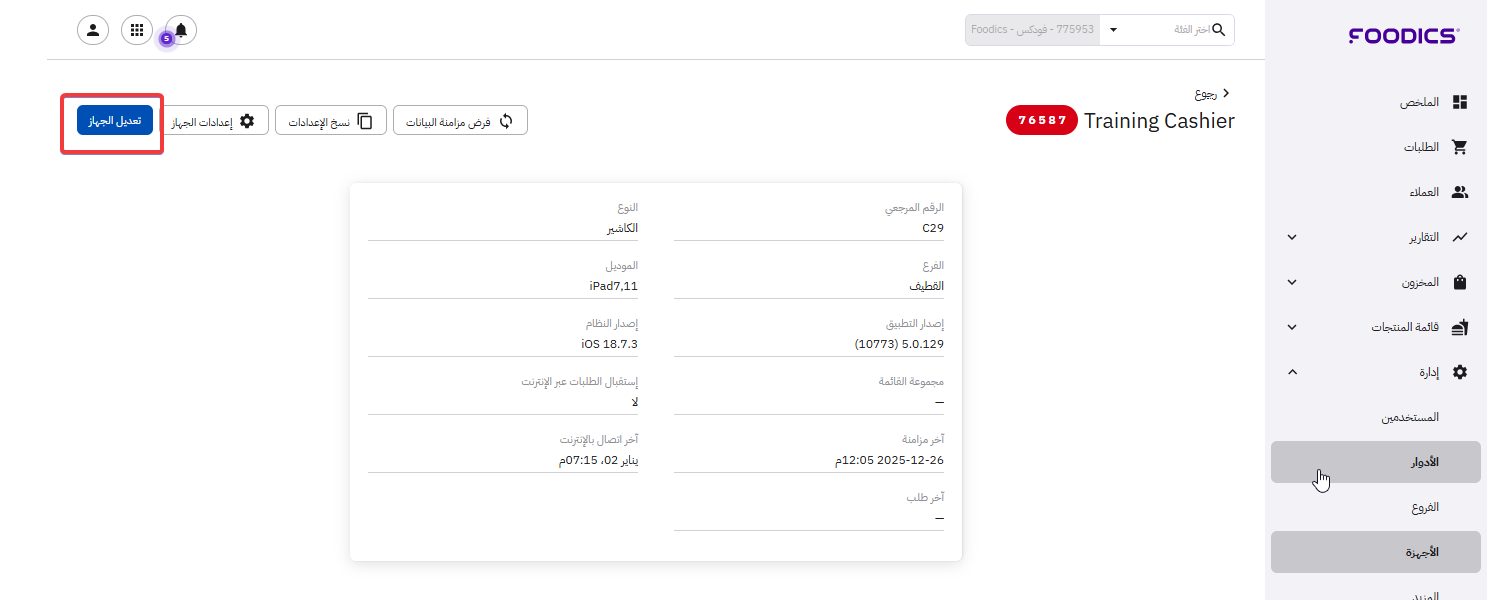Click نسخ الإعدادات copy settings button

330,121
